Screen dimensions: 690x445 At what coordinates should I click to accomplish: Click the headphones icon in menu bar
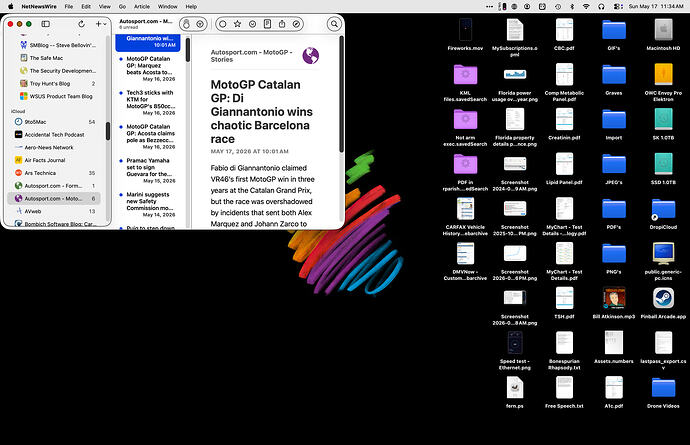(x=601, y=6)
